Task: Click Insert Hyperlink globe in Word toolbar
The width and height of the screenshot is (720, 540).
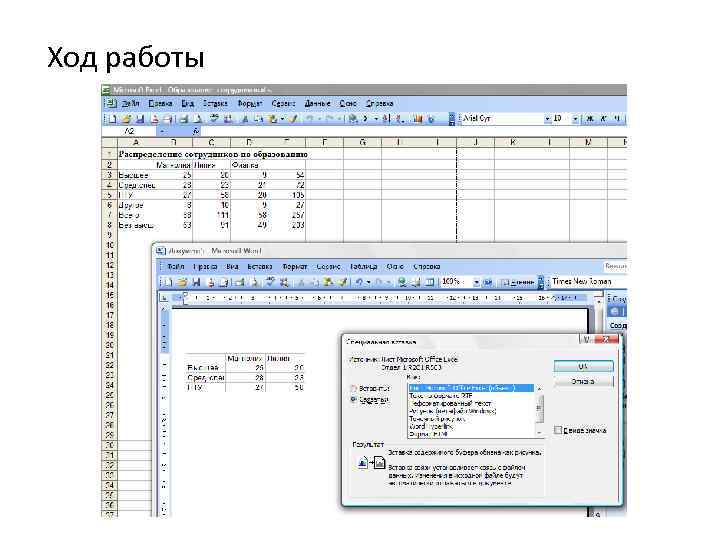Action: coord(402,282)
